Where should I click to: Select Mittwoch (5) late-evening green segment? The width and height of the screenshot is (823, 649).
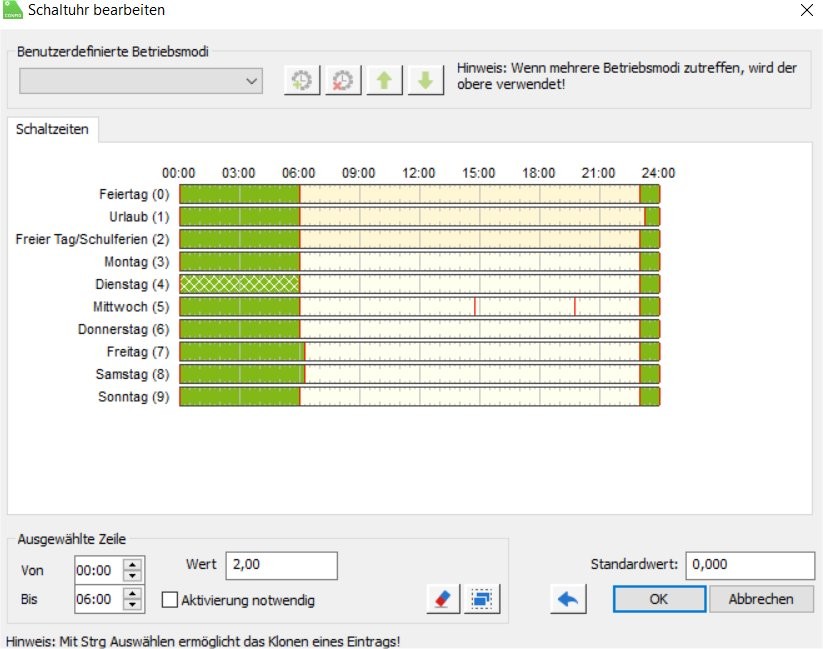650,307
